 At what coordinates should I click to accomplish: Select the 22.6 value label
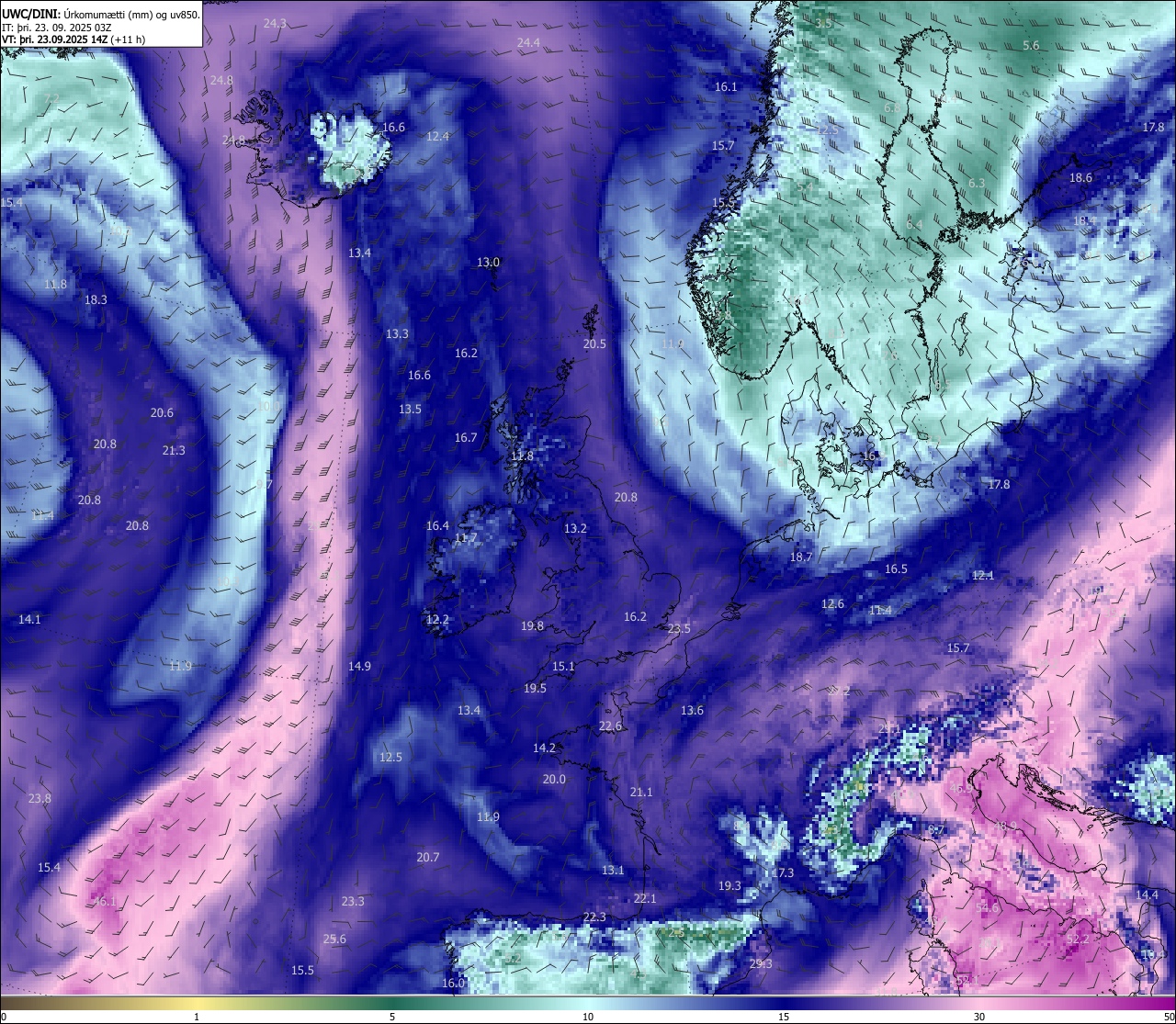(610, 726)
